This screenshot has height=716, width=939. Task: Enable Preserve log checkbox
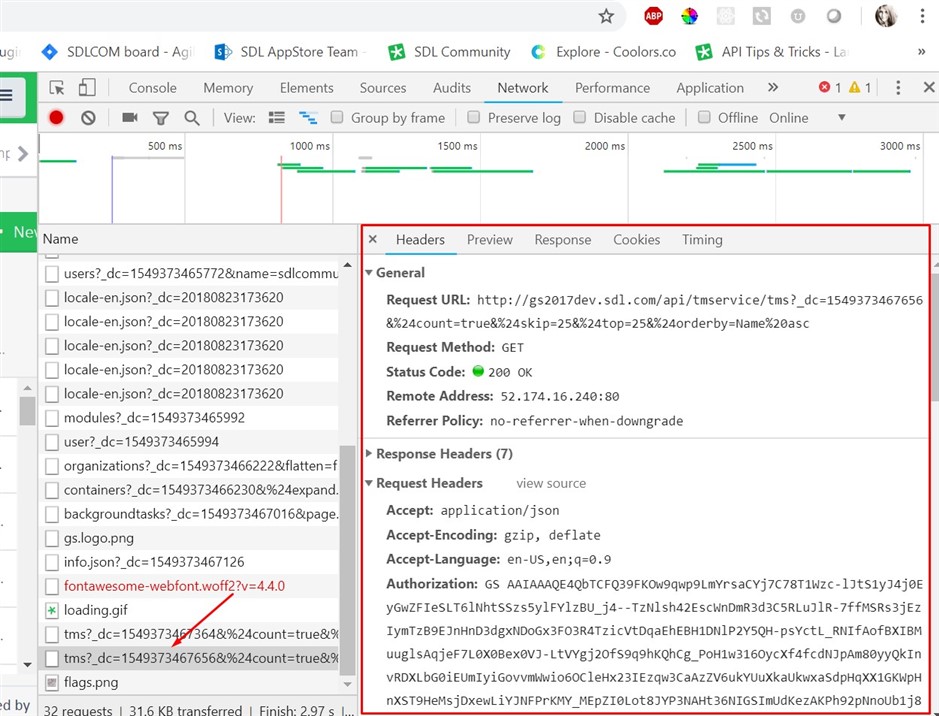coord(474,117)
